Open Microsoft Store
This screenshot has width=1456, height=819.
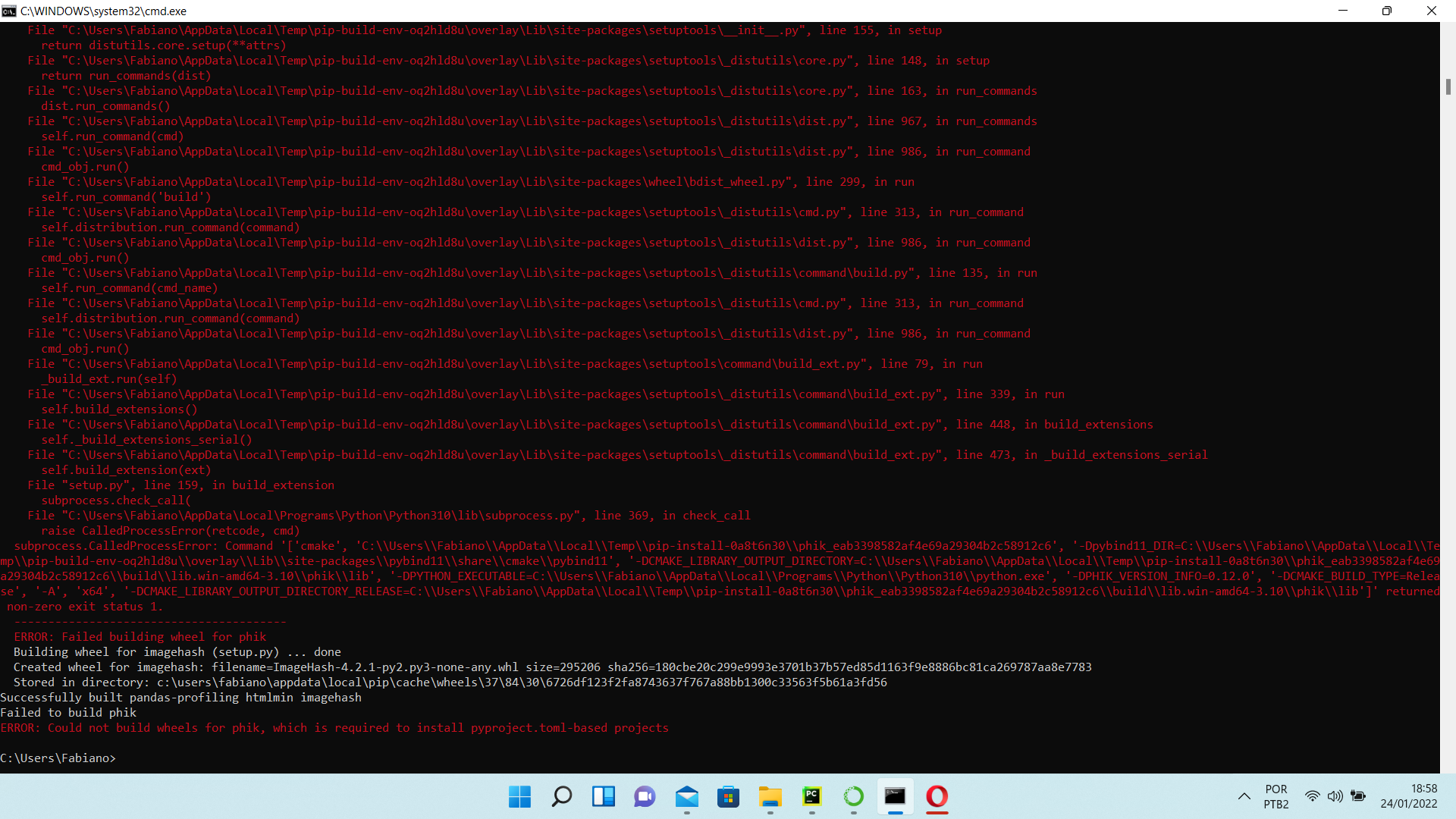(728, 797)
